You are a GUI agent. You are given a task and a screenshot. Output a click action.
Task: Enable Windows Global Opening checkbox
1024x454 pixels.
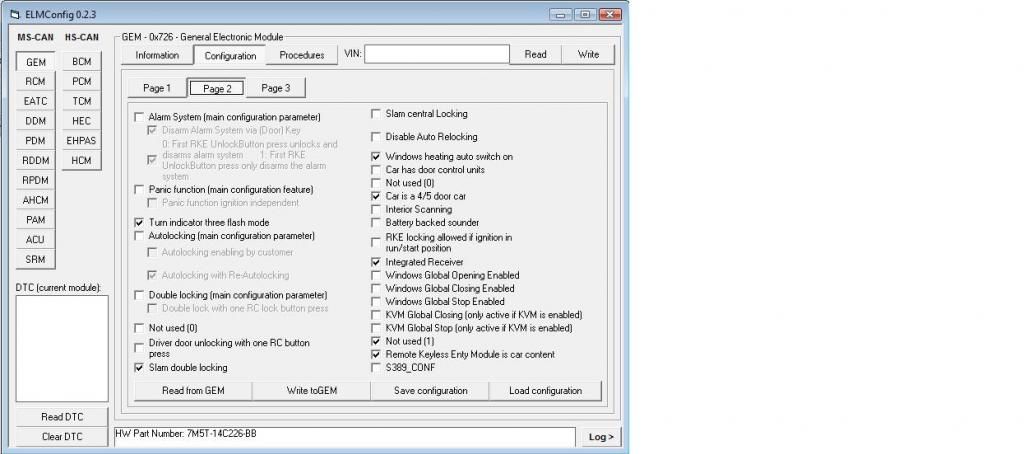[x=376, y=275]
